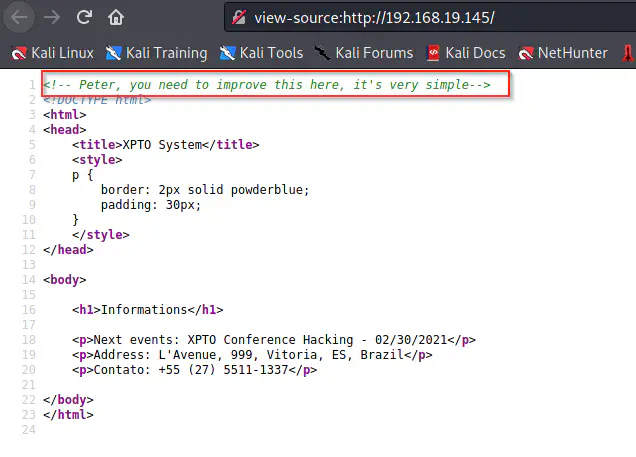This screenshot has width=636, height=457.
Task: Open the Kali Docs bookmark
Action: (466, 53)
